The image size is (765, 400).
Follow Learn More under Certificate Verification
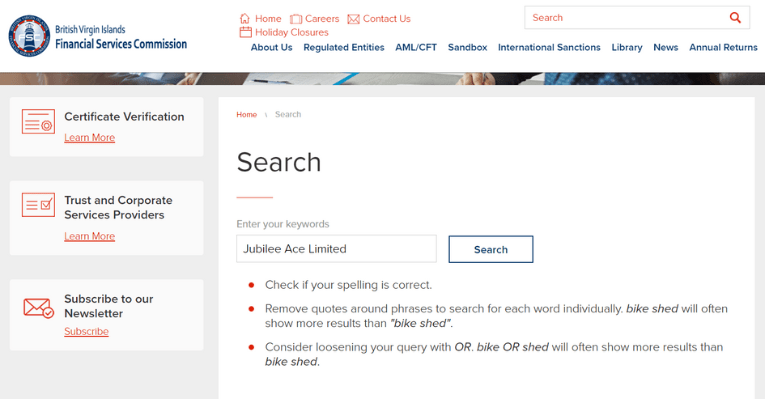pos(89,138)
